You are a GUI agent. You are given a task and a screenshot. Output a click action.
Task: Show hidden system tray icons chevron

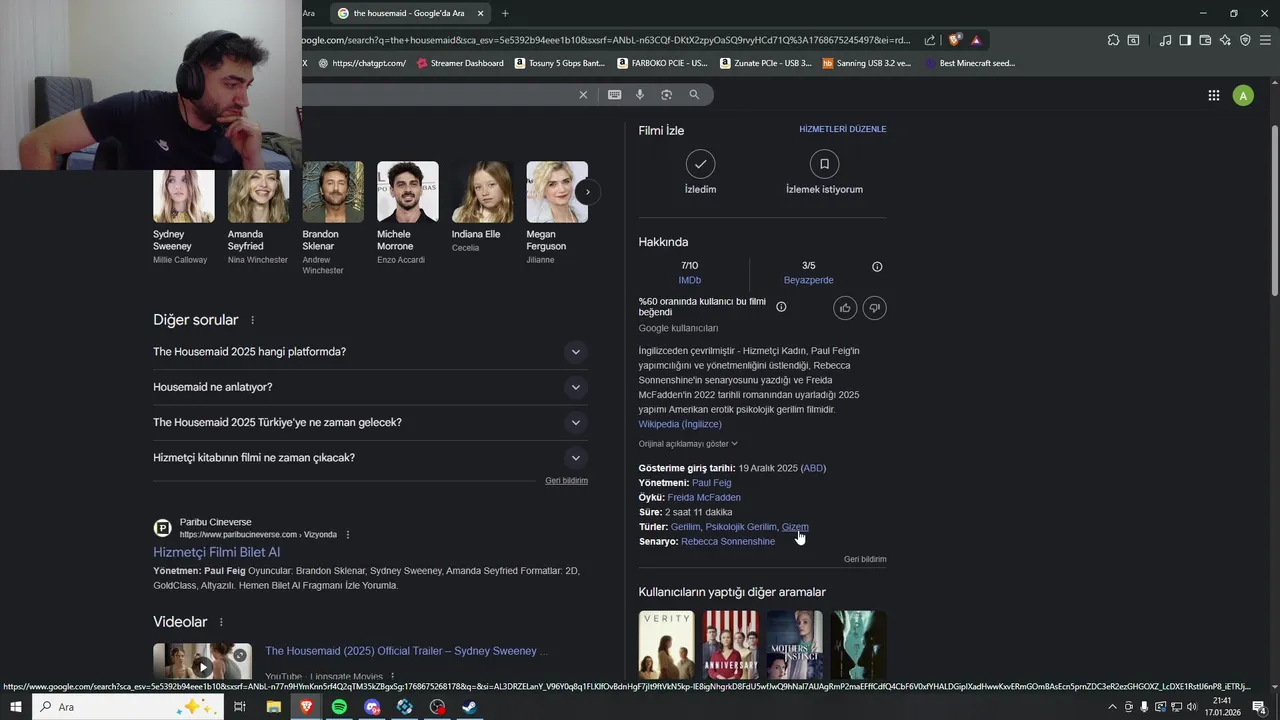(x=1112, y=707)
